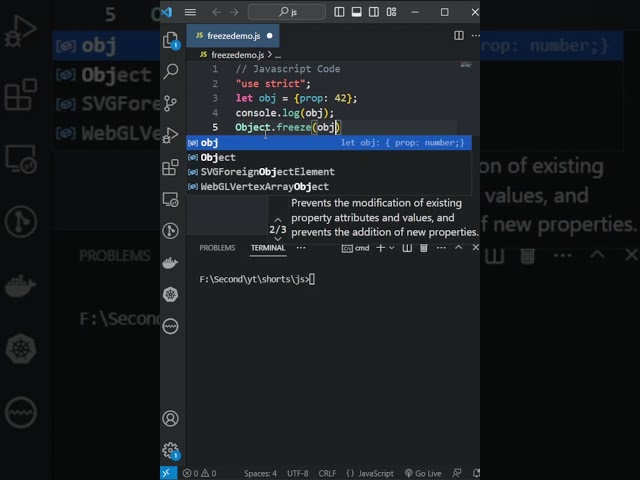Open the terminal launch profile dropdown
Viewport: 640px width, 480px height.
392,248
